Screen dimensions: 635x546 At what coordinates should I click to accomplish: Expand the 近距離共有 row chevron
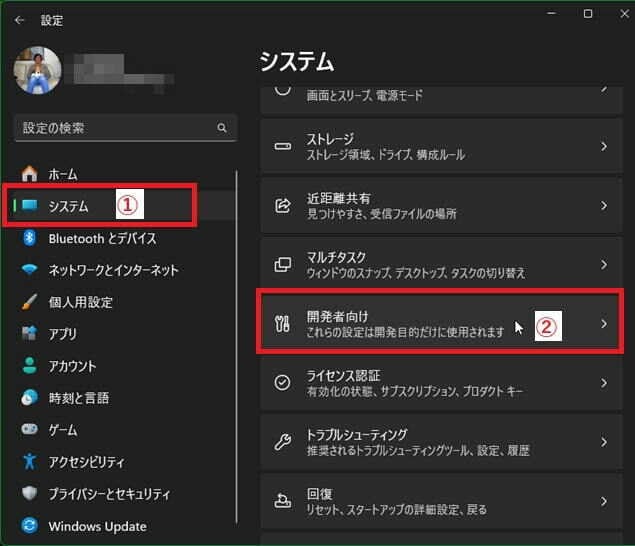pyautogui.click(x=604, y=205)
